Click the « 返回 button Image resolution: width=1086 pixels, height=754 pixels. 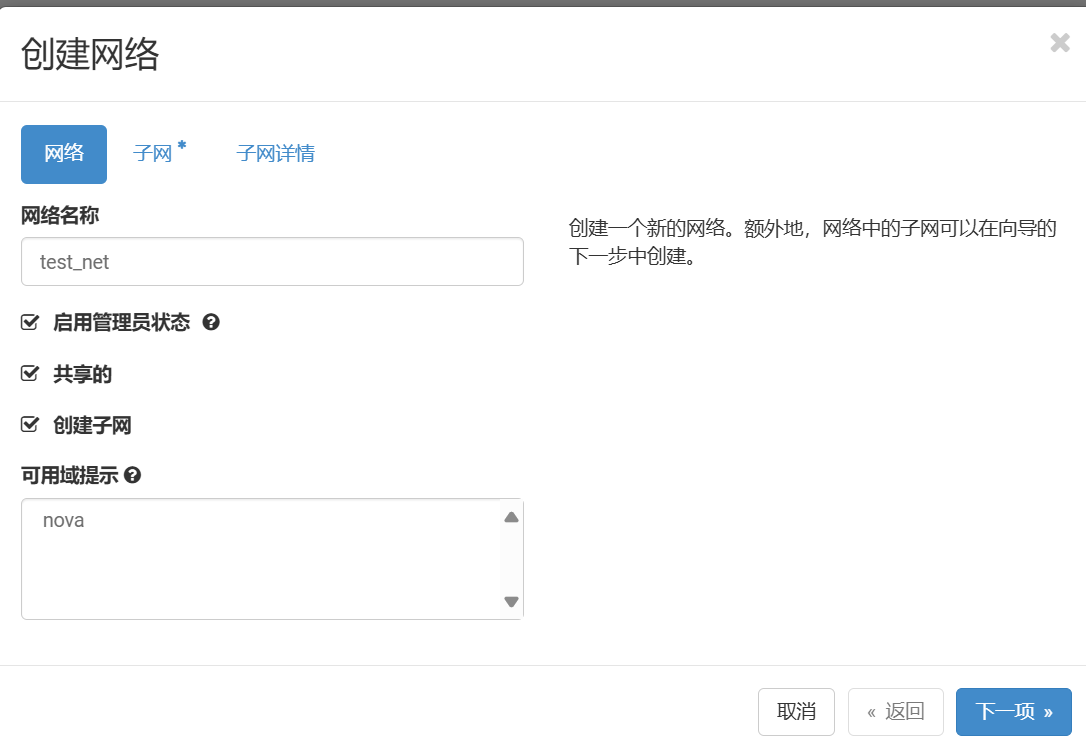point(895,712)
